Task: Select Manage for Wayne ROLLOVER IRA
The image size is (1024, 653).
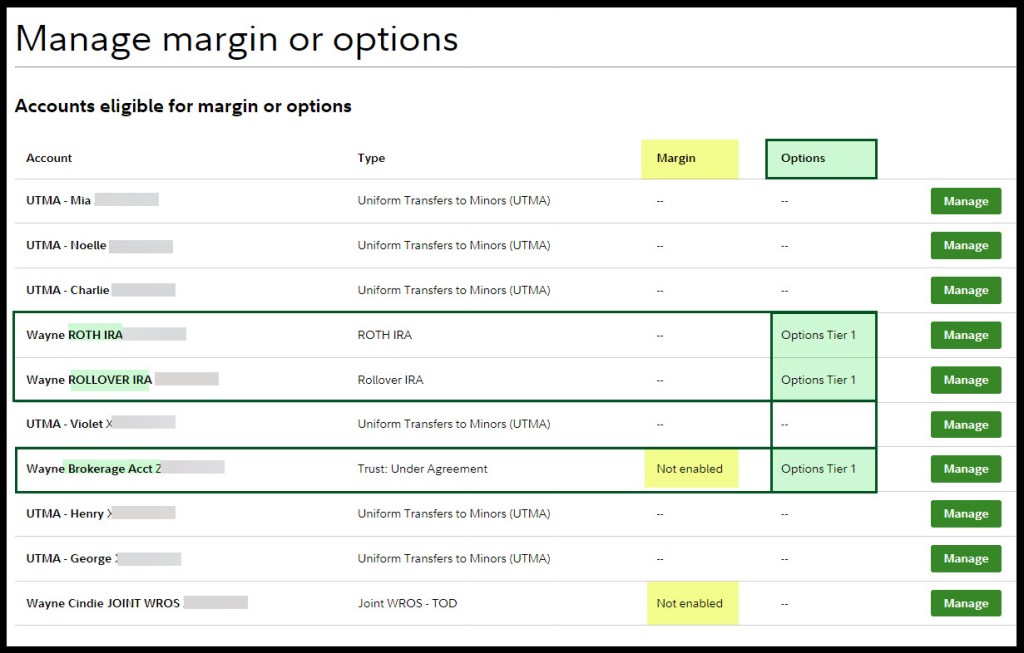Action: coord(965,380)
